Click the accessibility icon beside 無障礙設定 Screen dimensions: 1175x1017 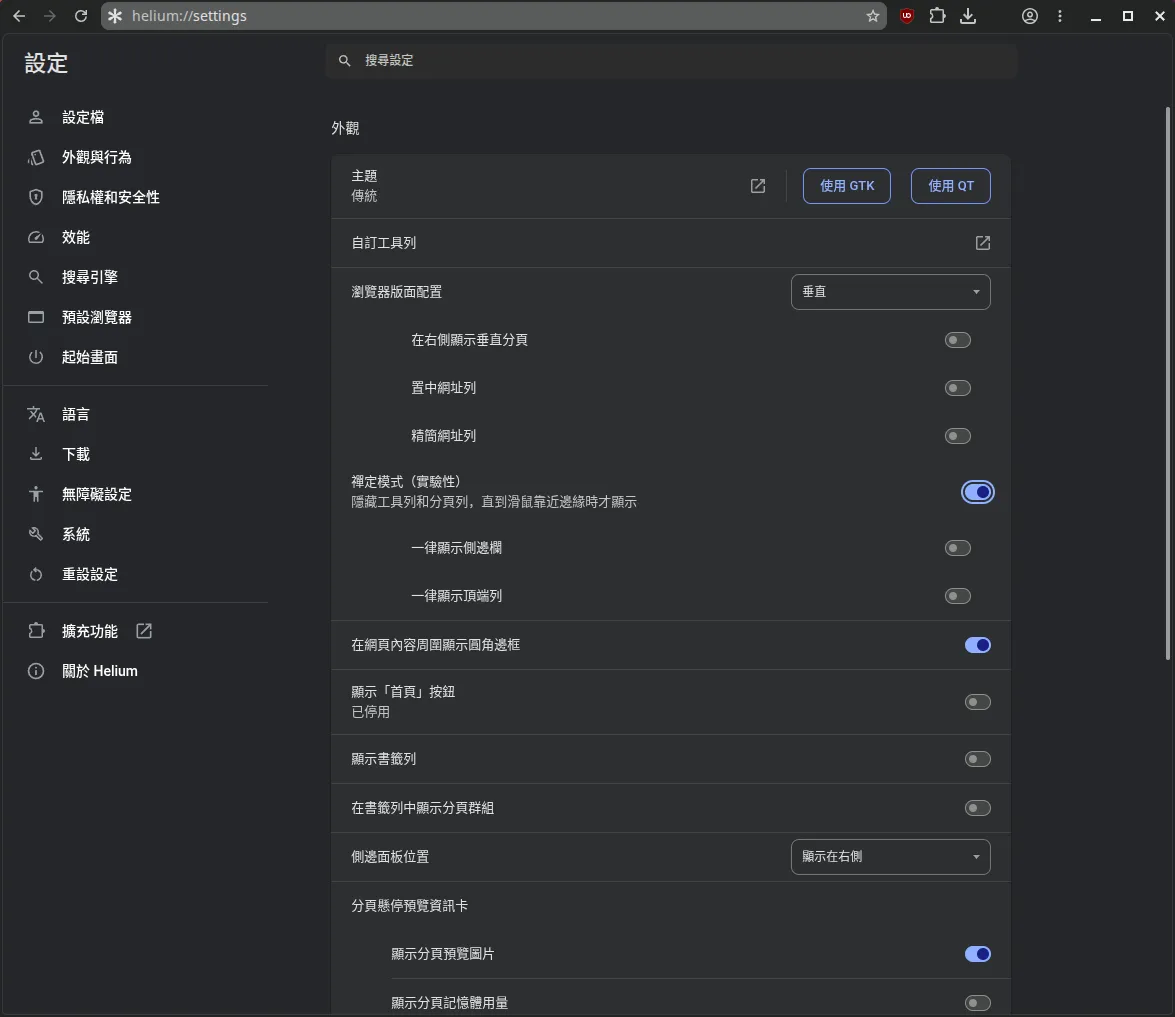pyautogui.click(x=36, y=494)
